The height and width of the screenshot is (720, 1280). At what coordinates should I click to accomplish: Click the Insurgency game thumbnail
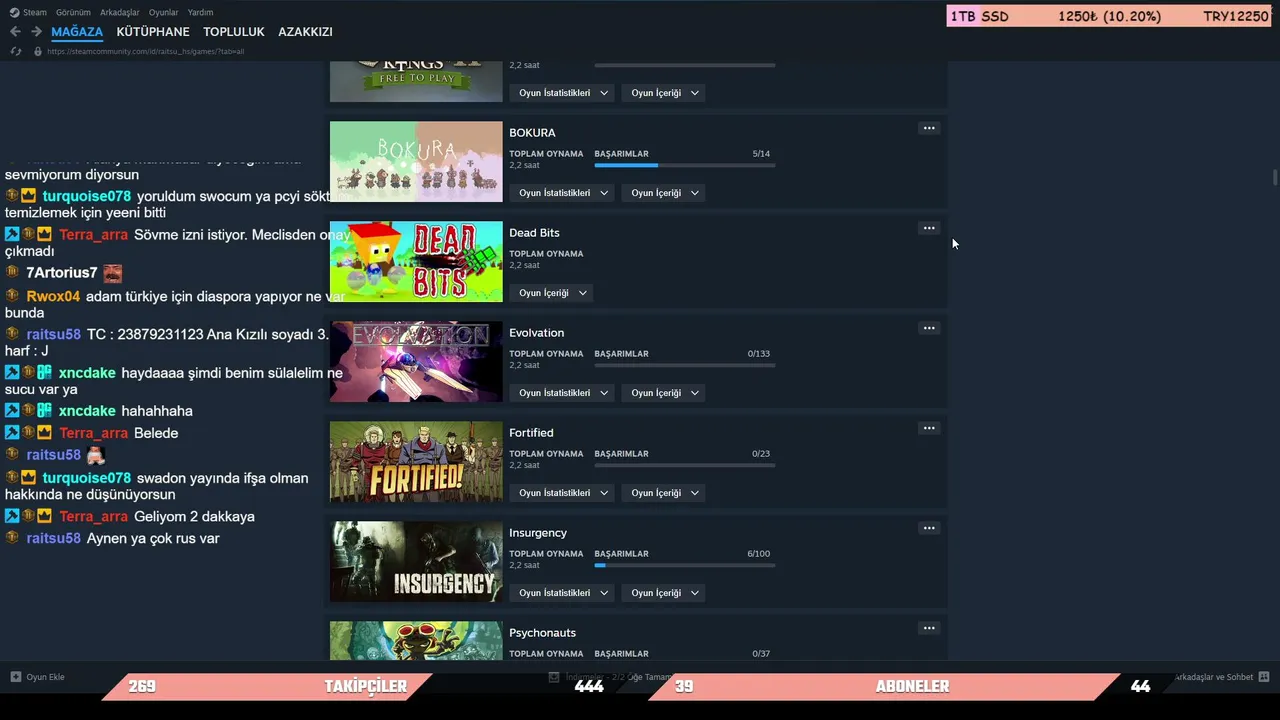click(x=416, y=562)
